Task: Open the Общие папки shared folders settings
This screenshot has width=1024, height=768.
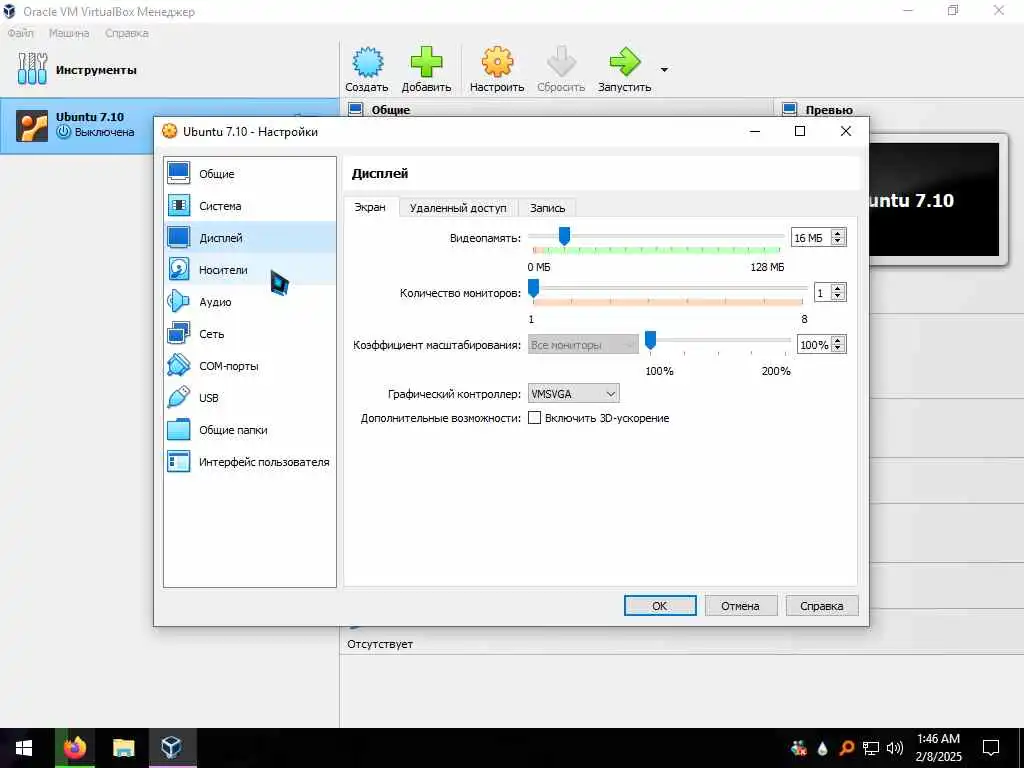Action: point(249,430)
